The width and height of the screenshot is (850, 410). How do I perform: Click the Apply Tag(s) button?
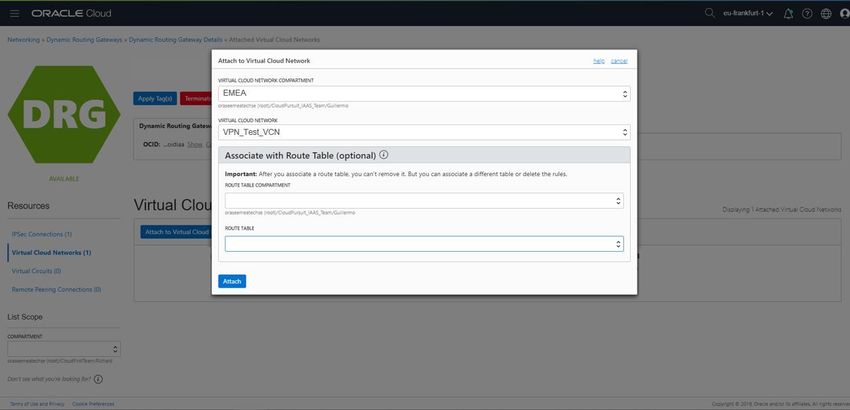click(x=155, y=99)
